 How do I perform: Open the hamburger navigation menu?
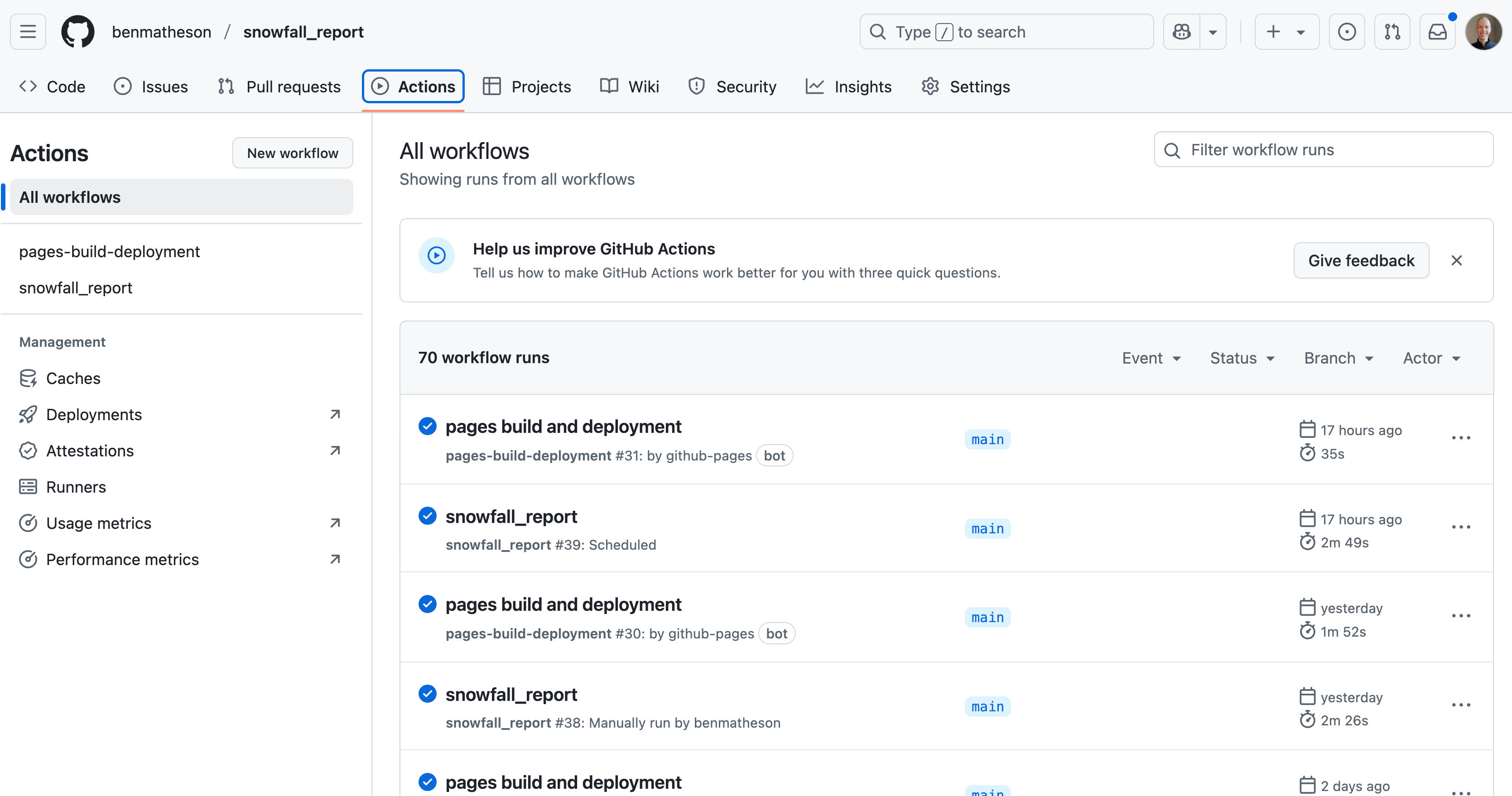[28, 32]
